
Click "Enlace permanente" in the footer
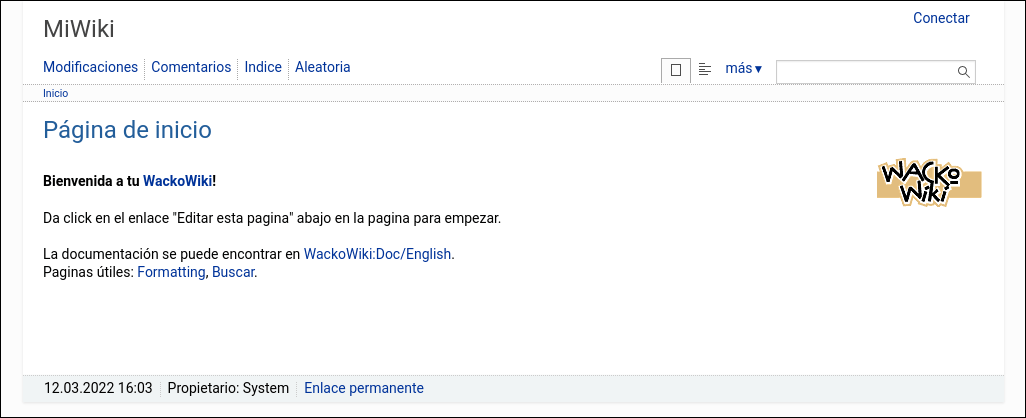364,388
